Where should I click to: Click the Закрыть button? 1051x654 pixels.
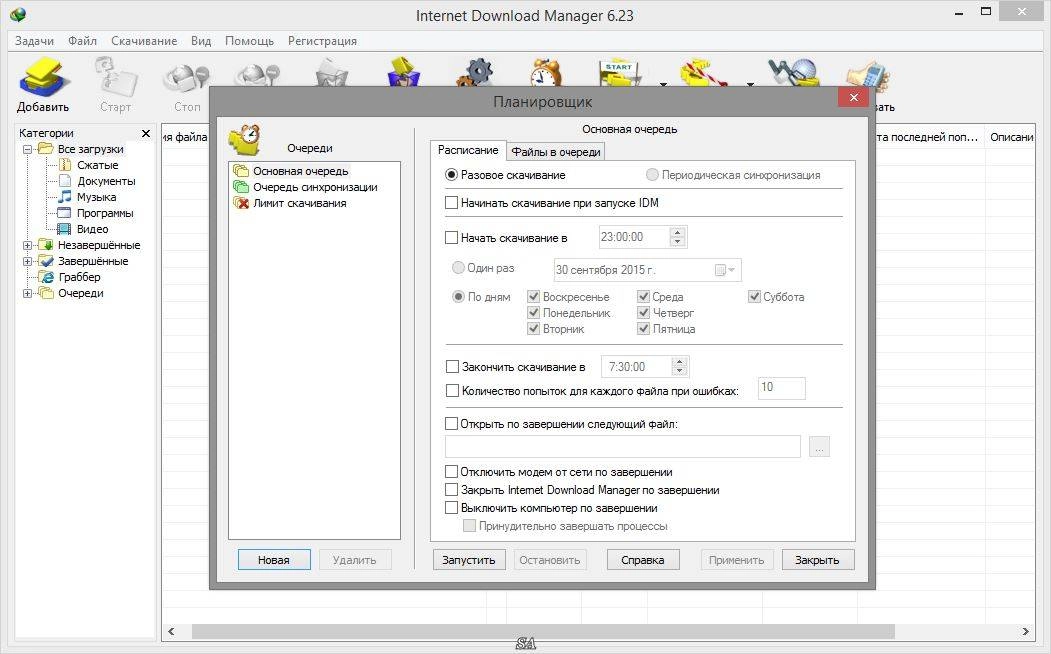tap(818, 560)
